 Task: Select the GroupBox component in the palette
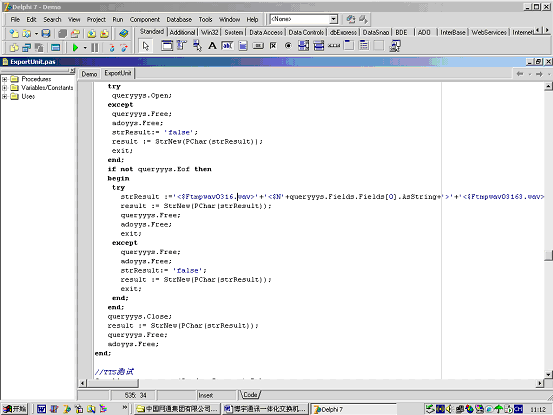(349, 45)
